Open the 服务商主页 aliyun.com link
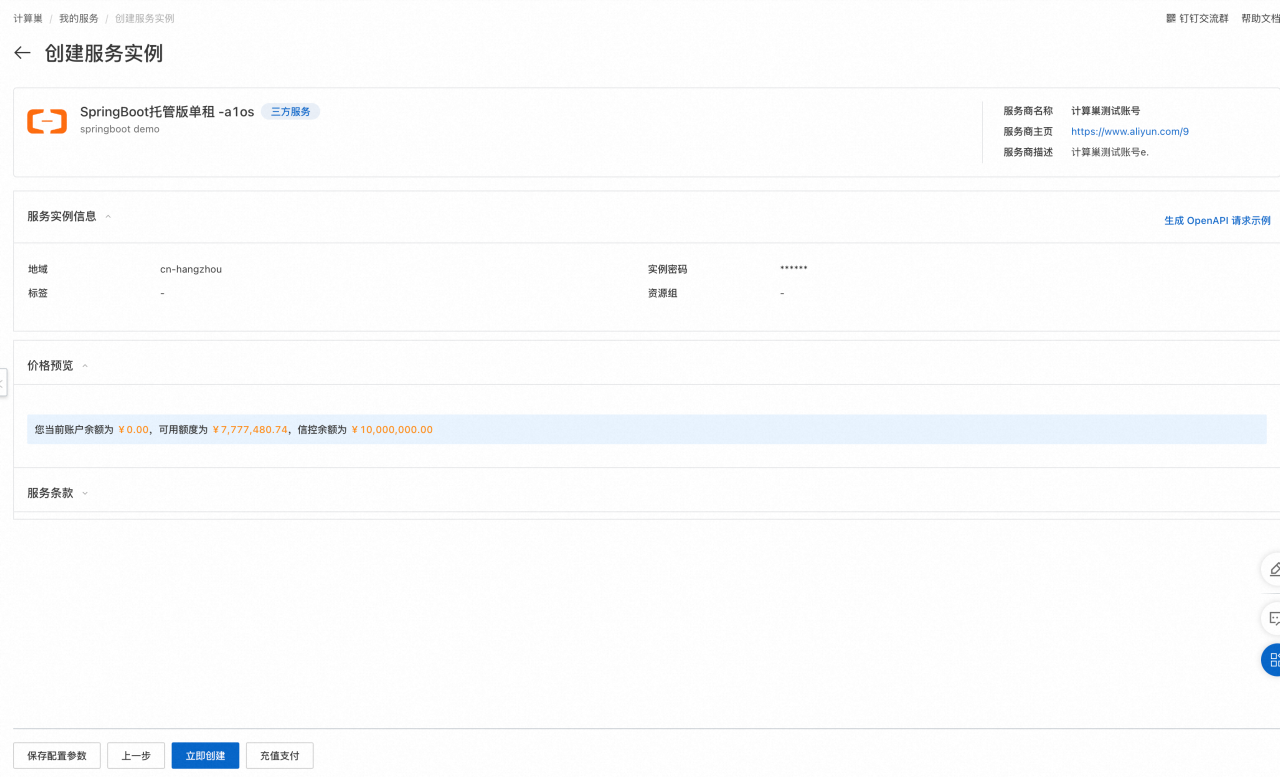The height and width of the screenshot is (777, 1280). click(1129, 132)
